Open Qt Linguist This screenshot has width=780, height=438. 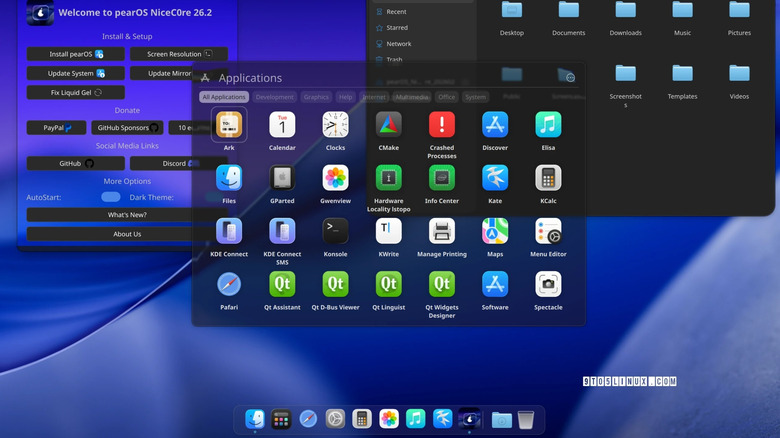coord(389,285)
